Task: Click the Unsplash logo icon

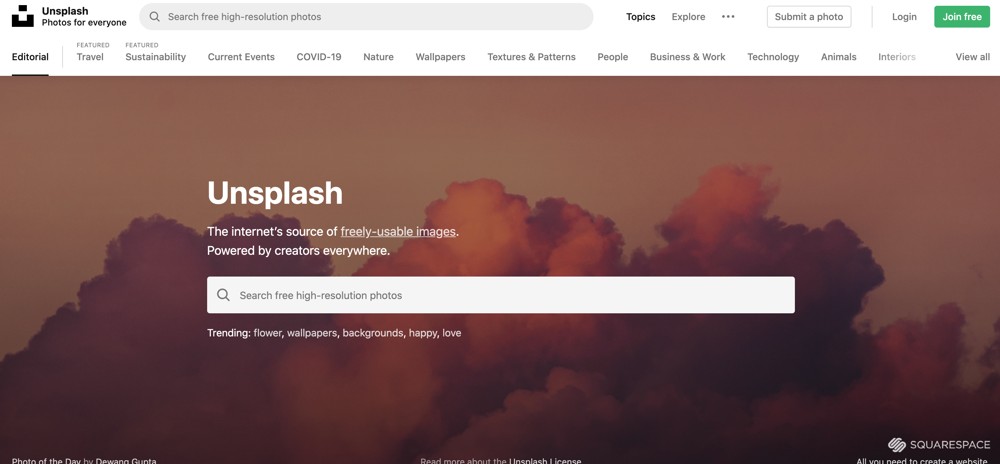Action: click(22, 16)
